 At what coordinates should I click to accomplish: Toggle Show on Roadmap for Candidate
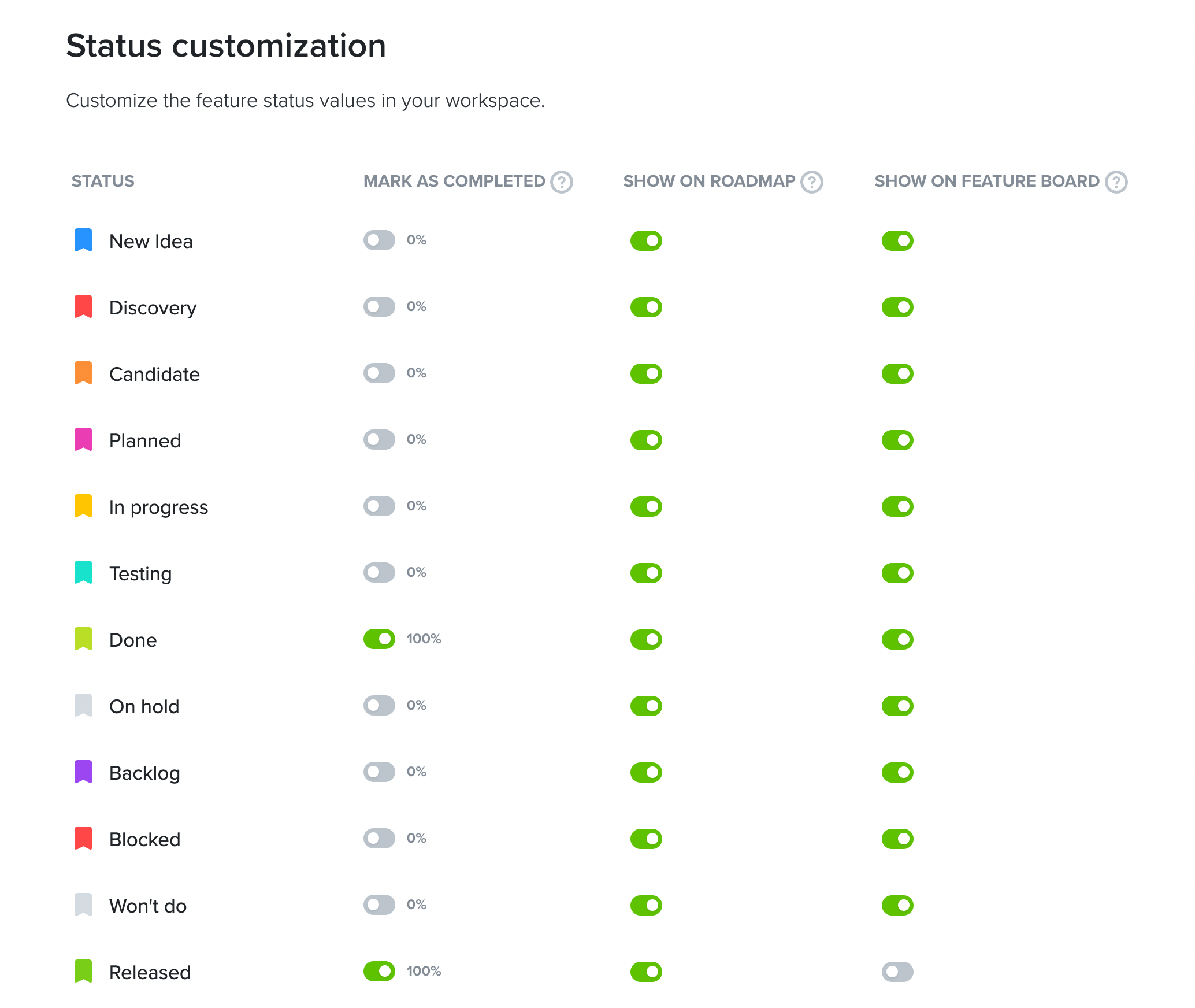646,373
